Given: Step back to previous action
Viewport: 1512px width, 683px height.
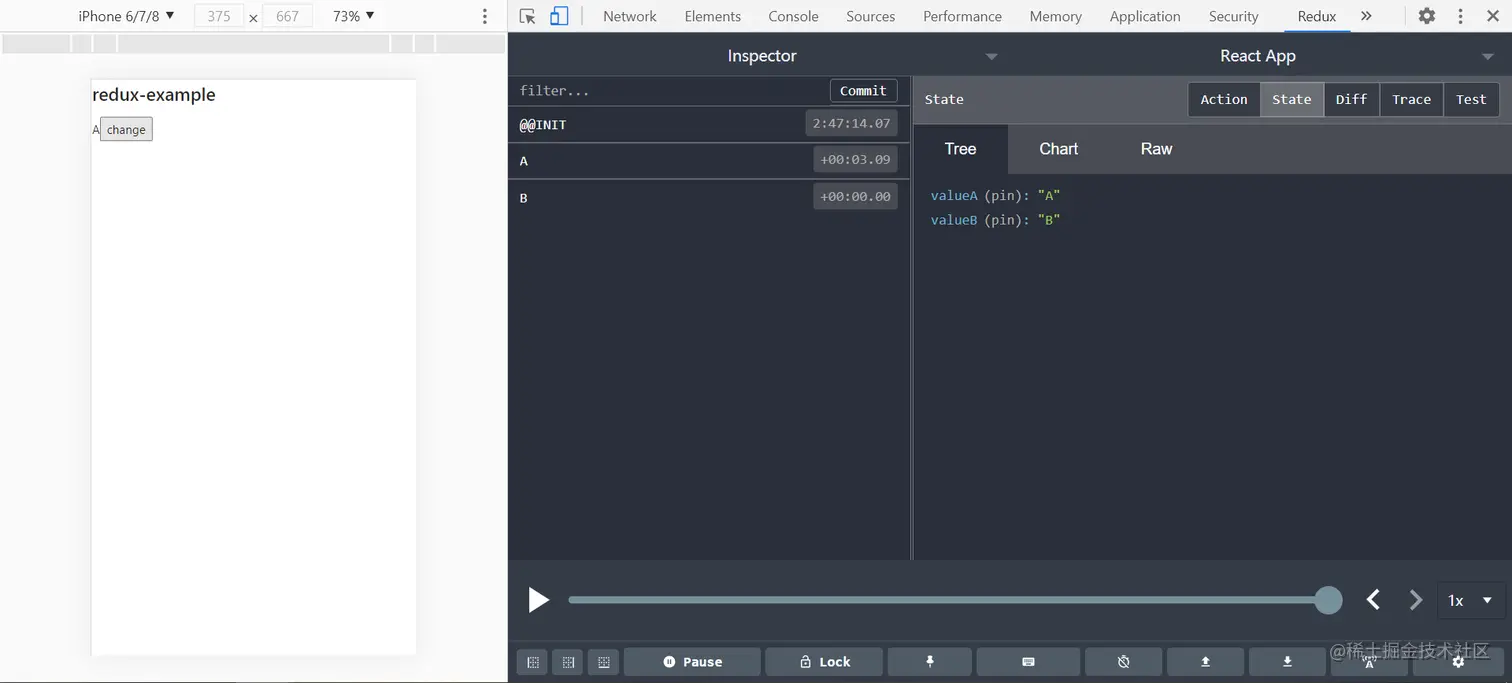Looking at the screenshot, I should tap(1374, 600).
